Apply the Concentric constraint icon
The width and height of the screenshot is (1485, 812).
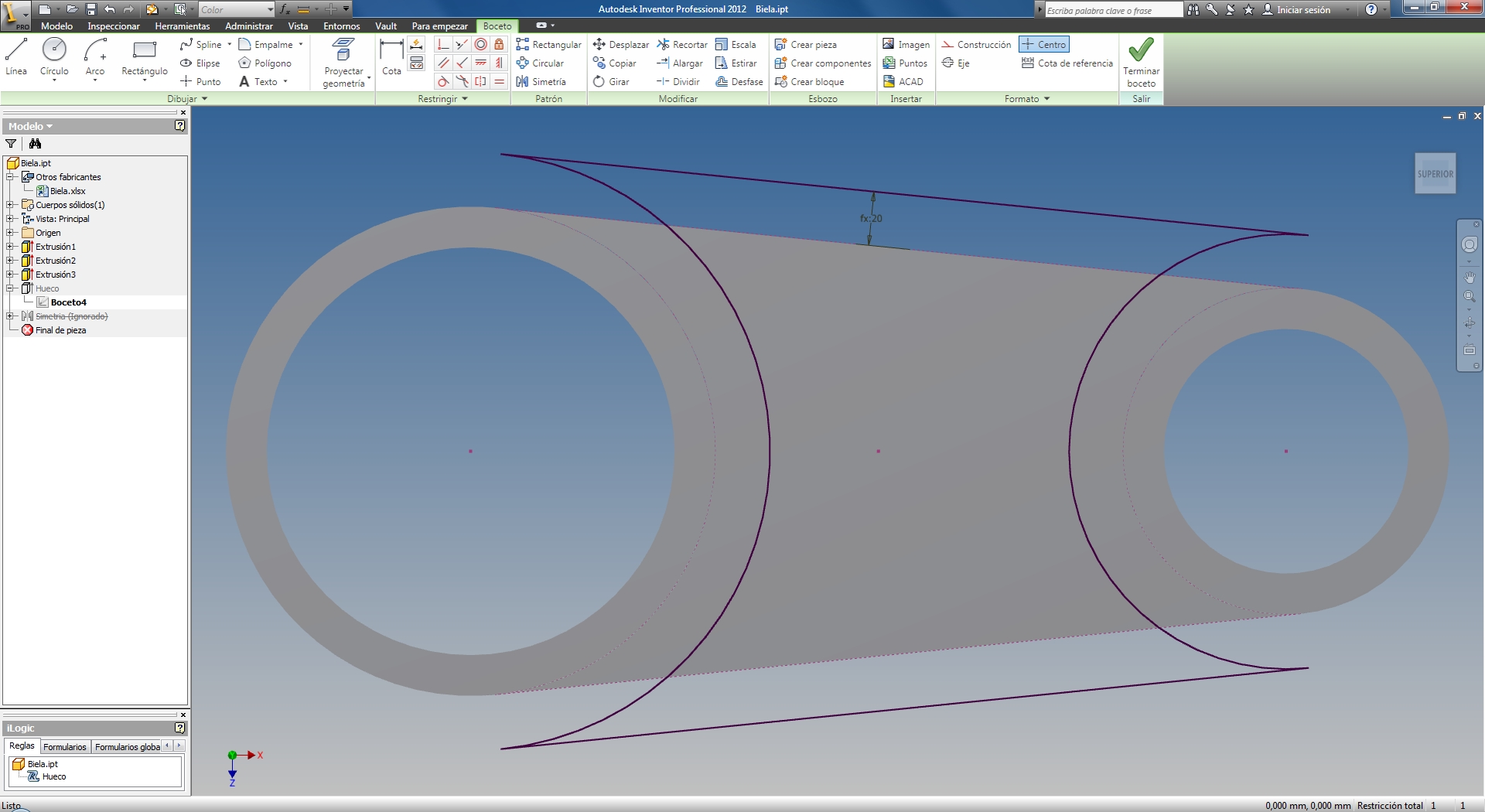click(x=481, y=45)
